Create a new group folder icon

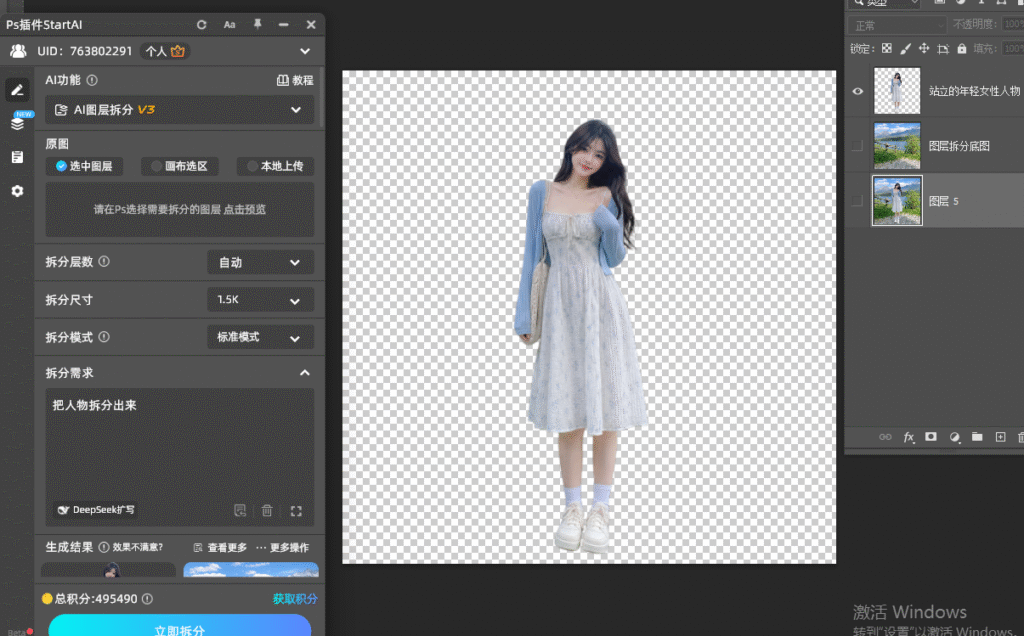tap(977, 437)
